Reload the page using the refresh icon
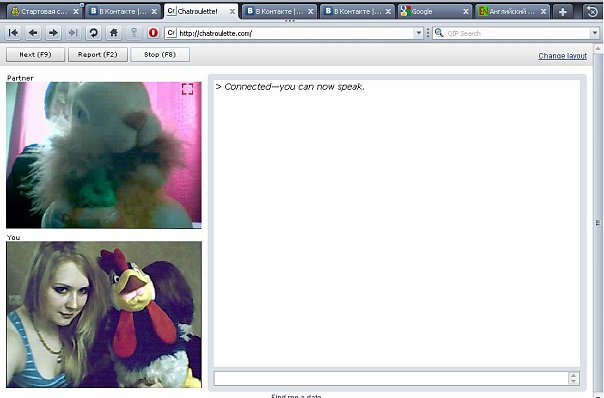 [93, 33]
